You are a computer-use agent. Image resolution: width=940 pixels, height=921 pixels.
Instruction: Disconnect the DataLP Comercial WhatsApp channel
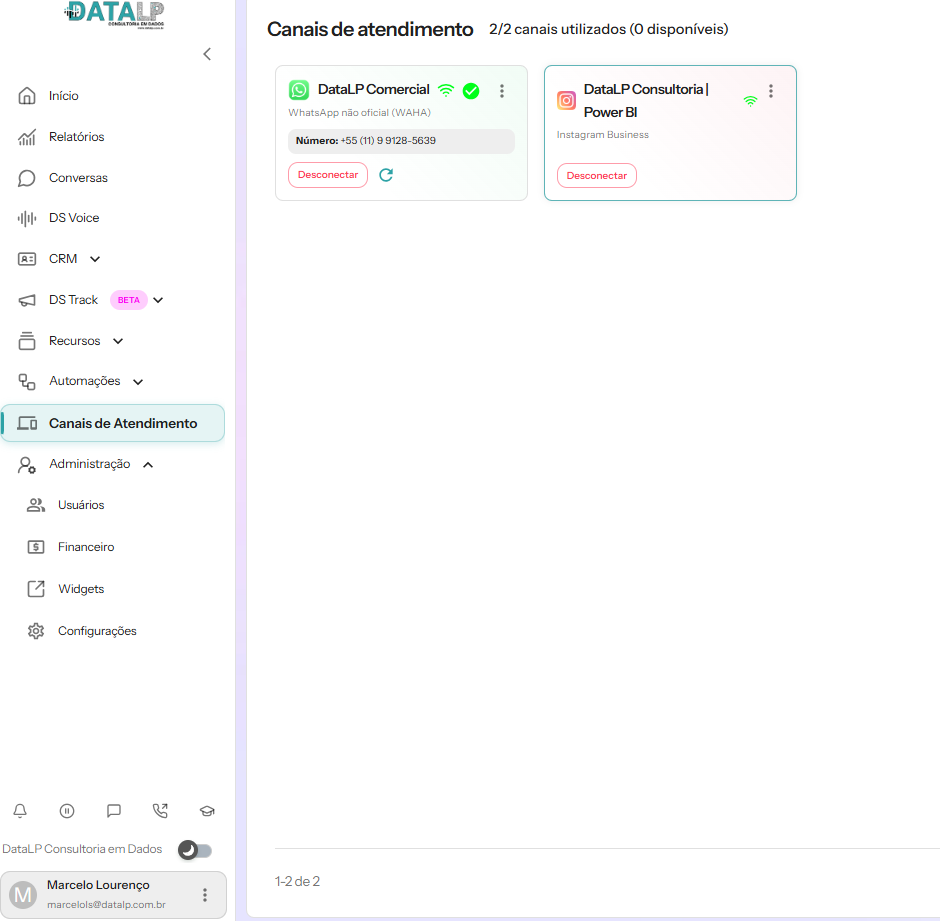coord(328,175)
